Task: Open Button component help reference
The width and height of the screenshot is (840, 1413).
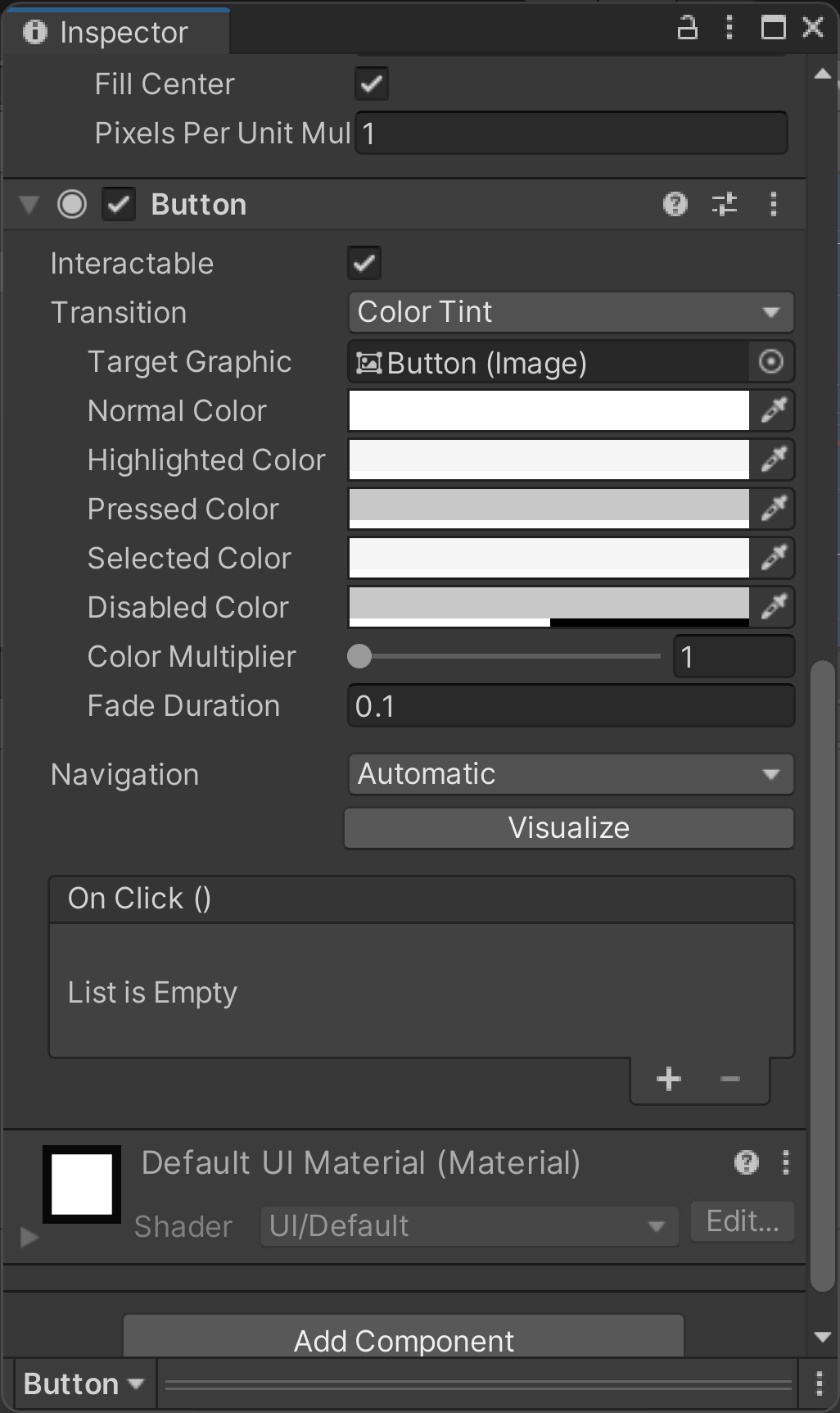Action: coord(675,204)
